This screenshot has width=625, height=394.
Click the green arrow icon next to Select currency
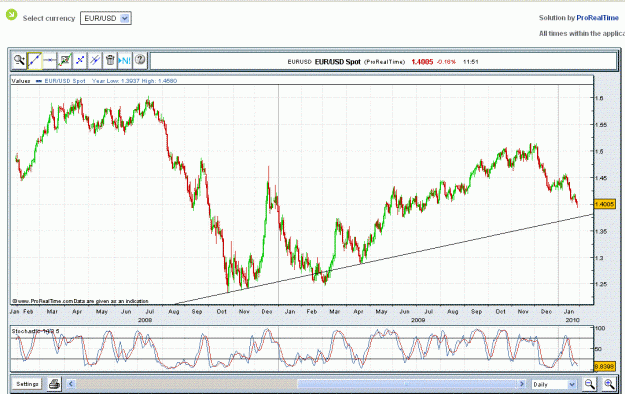click(11, 15)
